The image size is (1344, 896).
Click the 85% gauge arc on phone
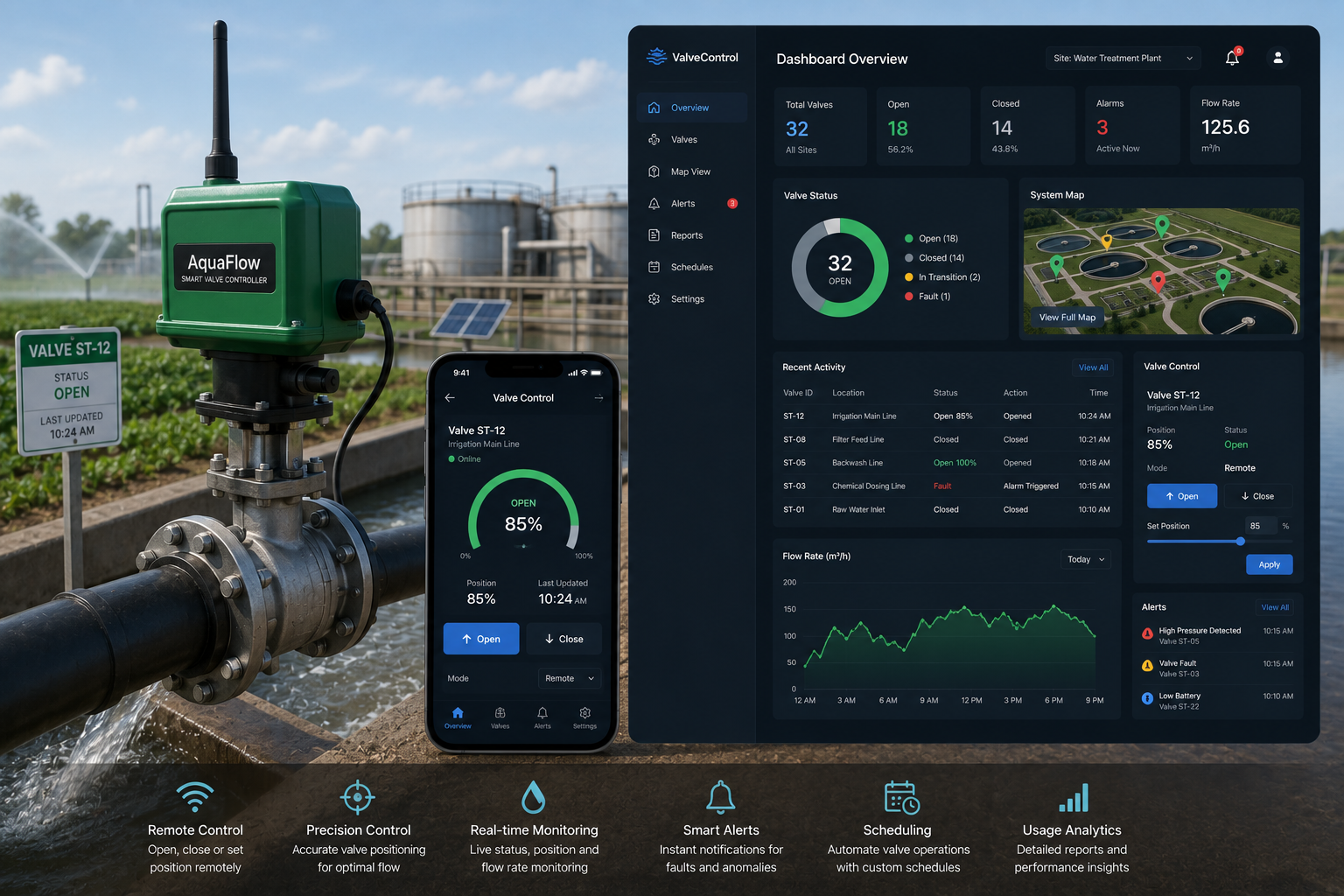[523, 510]
